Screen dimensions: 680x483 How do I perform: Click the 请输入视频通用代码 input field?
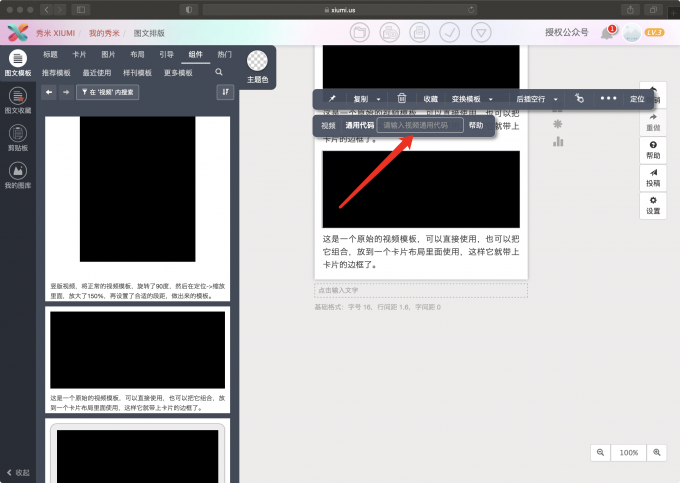click(x=420, y=126)
